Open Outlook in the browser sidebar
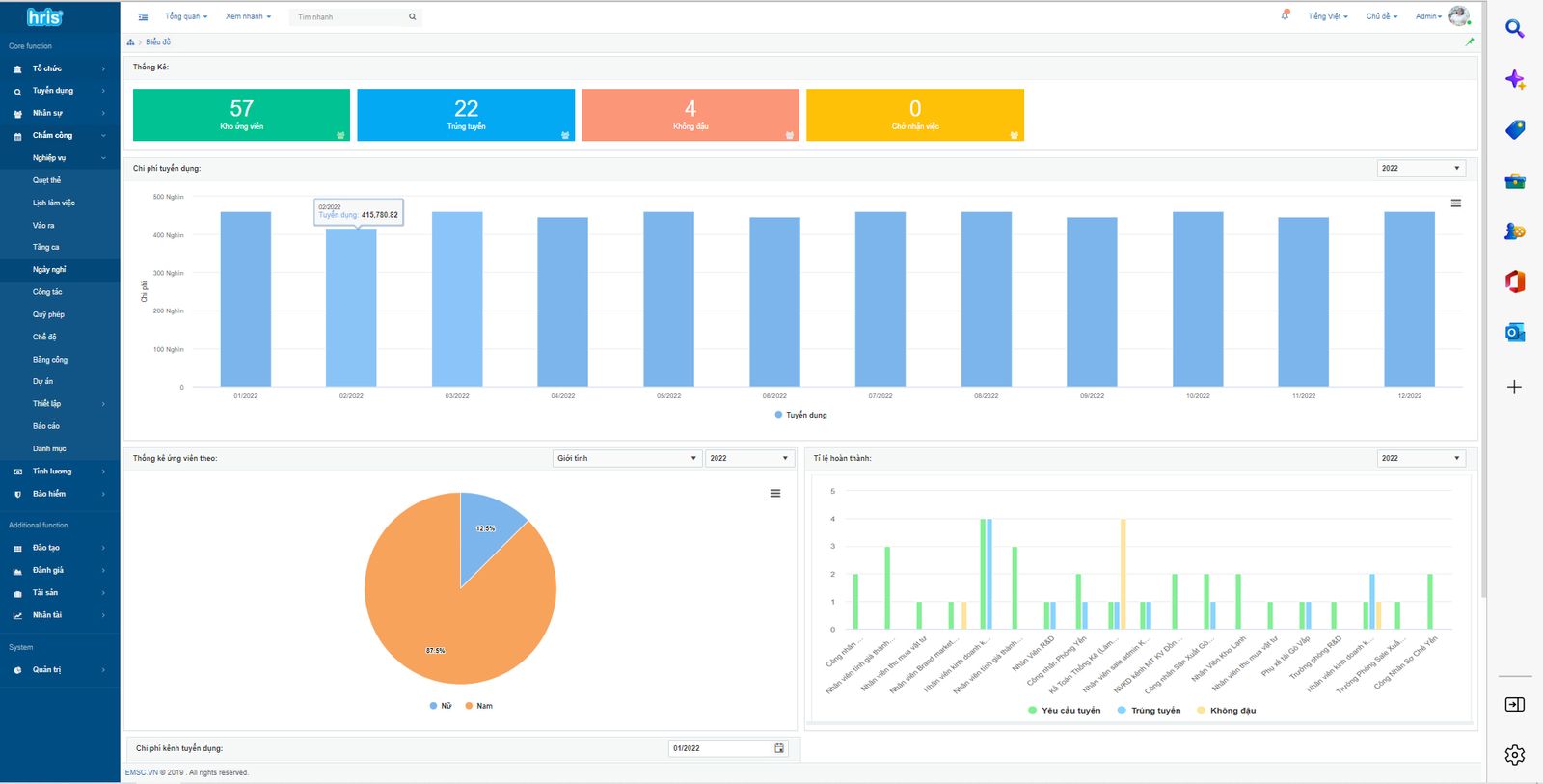Viewport: 1543px width, 784px height. (x=1514, y=333)
